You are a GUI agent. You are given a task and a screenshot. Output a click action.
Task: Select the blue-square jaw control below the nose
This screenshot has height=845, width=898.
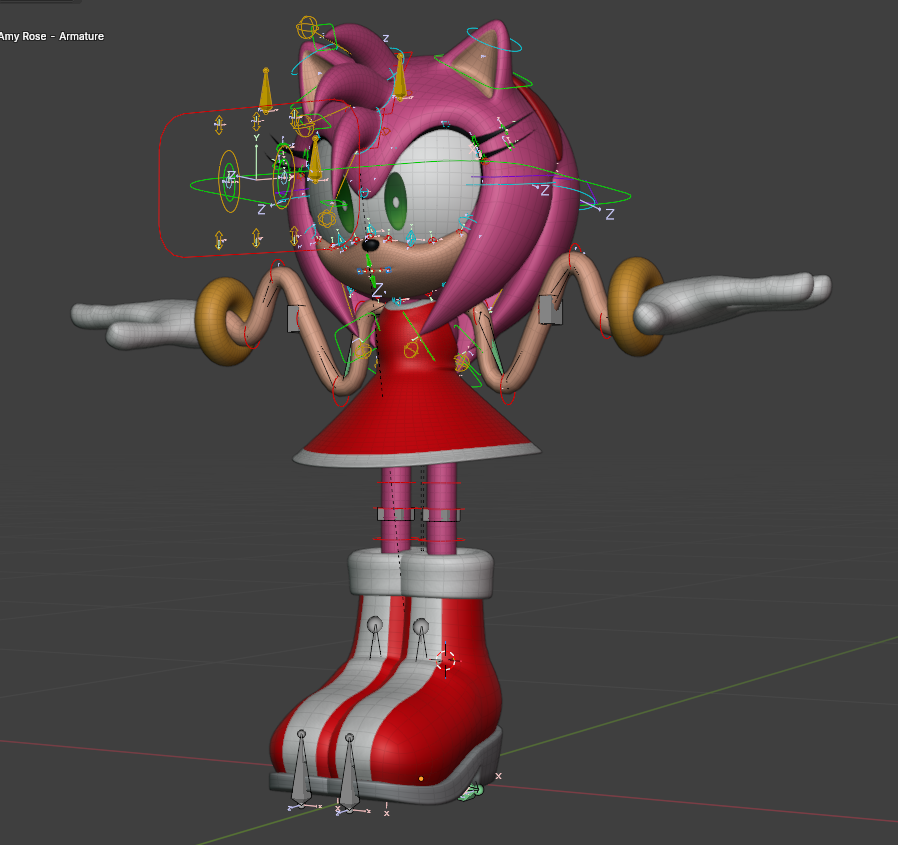pyautogui.click(x=373, y=270)
